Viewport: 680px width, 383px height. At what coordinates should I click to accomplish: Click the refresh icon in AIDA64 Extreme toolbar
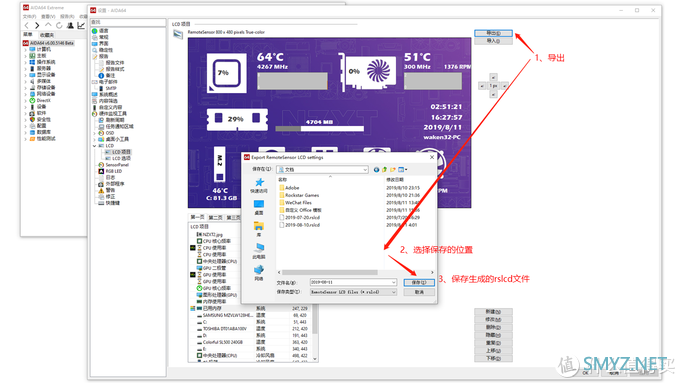[x=59, y=26]
